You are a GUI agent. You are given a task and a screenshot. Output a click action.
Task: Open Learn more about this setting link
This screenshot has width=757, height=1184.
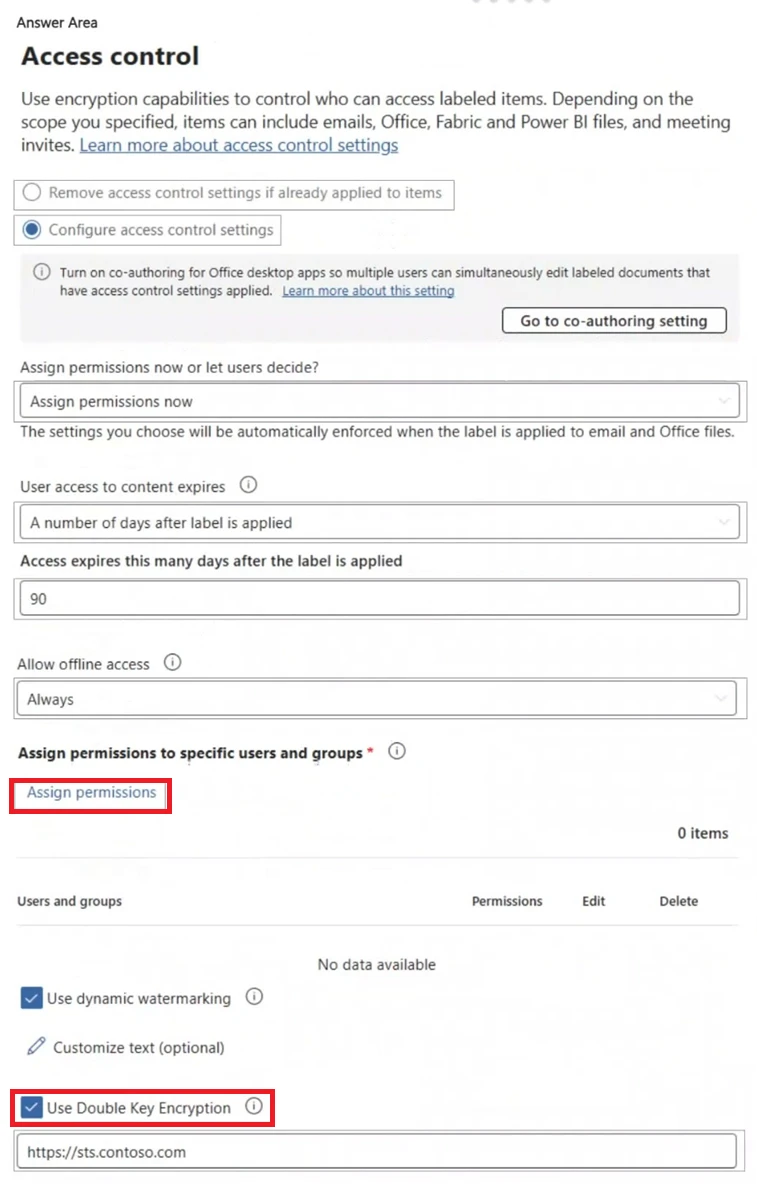click(x=368, y=291)
